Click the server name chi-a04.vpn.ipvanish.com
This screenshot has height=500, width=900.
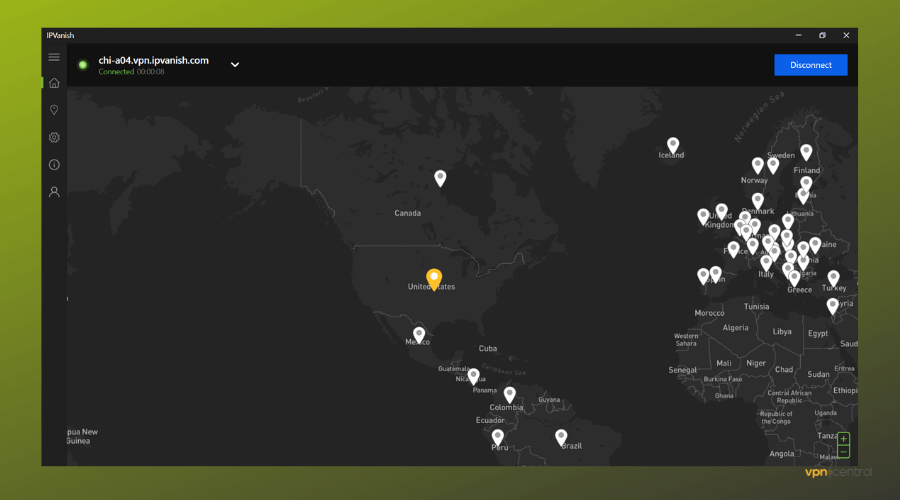153,60
